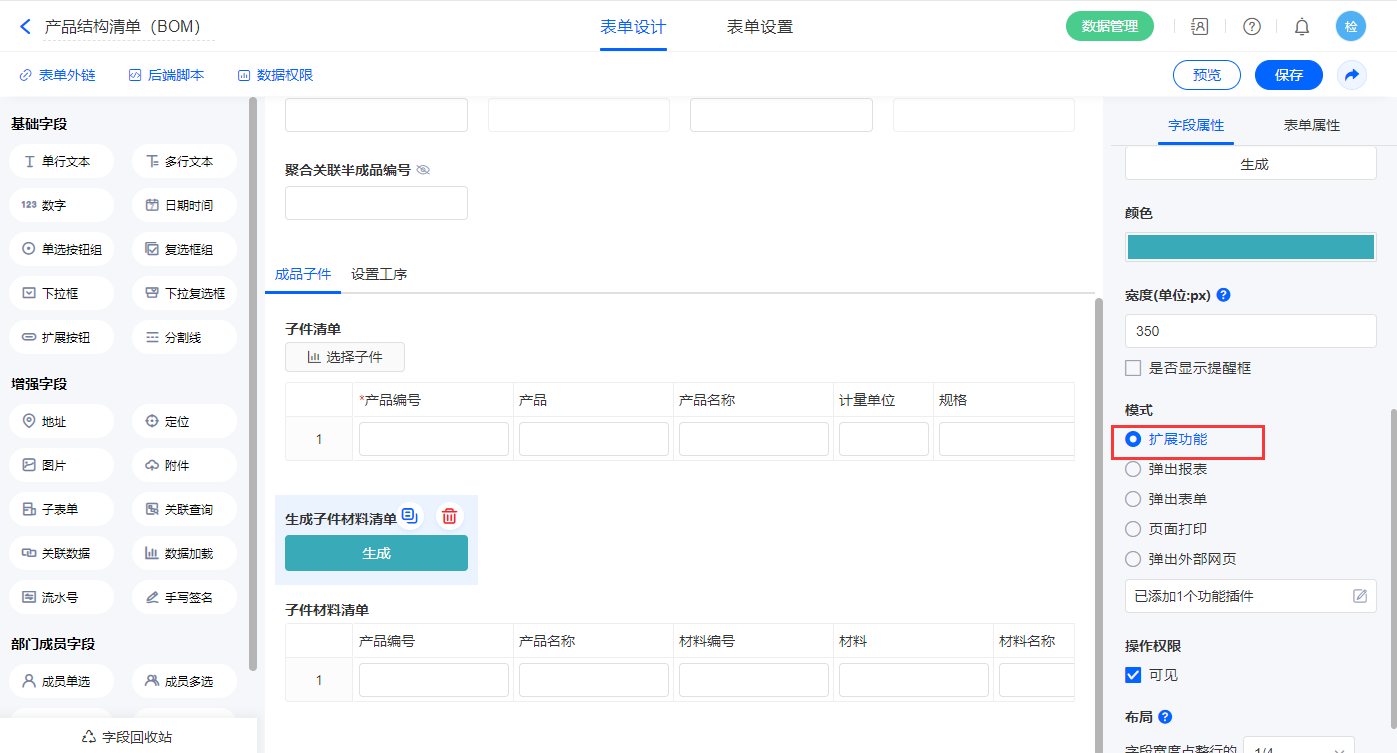Click the blue 保存 button

click(x=1288, y=75)
